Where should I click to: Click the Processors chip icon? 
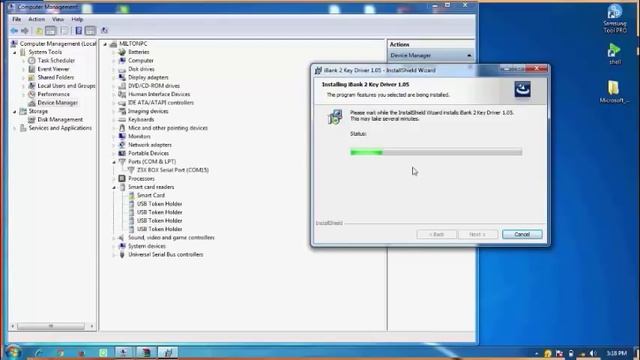pos(122,178)
